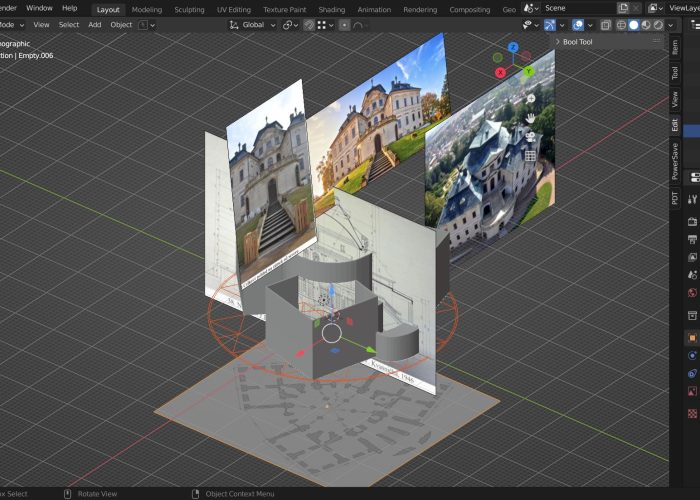Screen dimensions: 700x500
Task: Toggle viewport gizmos display button
Action: (x=550, y=24)
